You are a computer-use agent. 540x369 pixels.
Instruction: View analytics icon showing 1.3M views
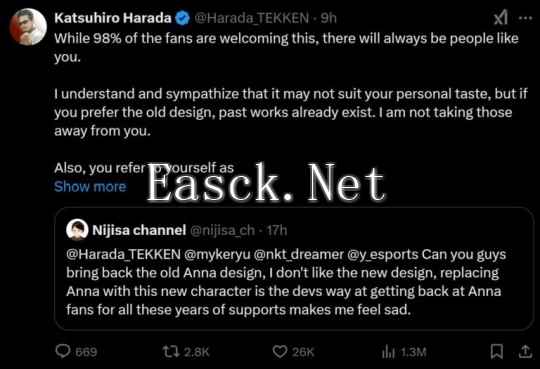coord(388,351)
